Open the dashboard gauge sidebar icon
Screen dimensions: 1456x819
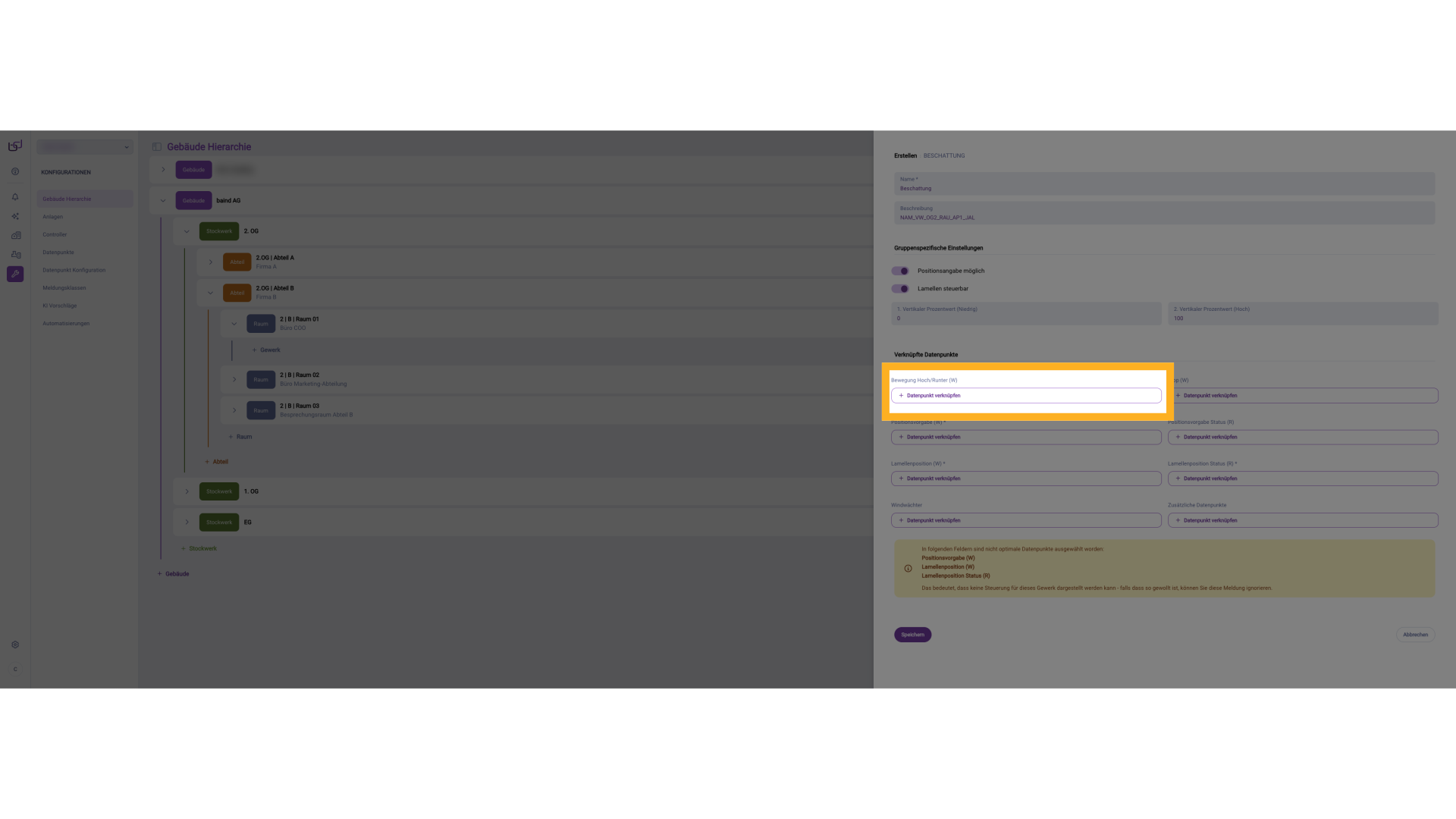[x=15, y=171]
